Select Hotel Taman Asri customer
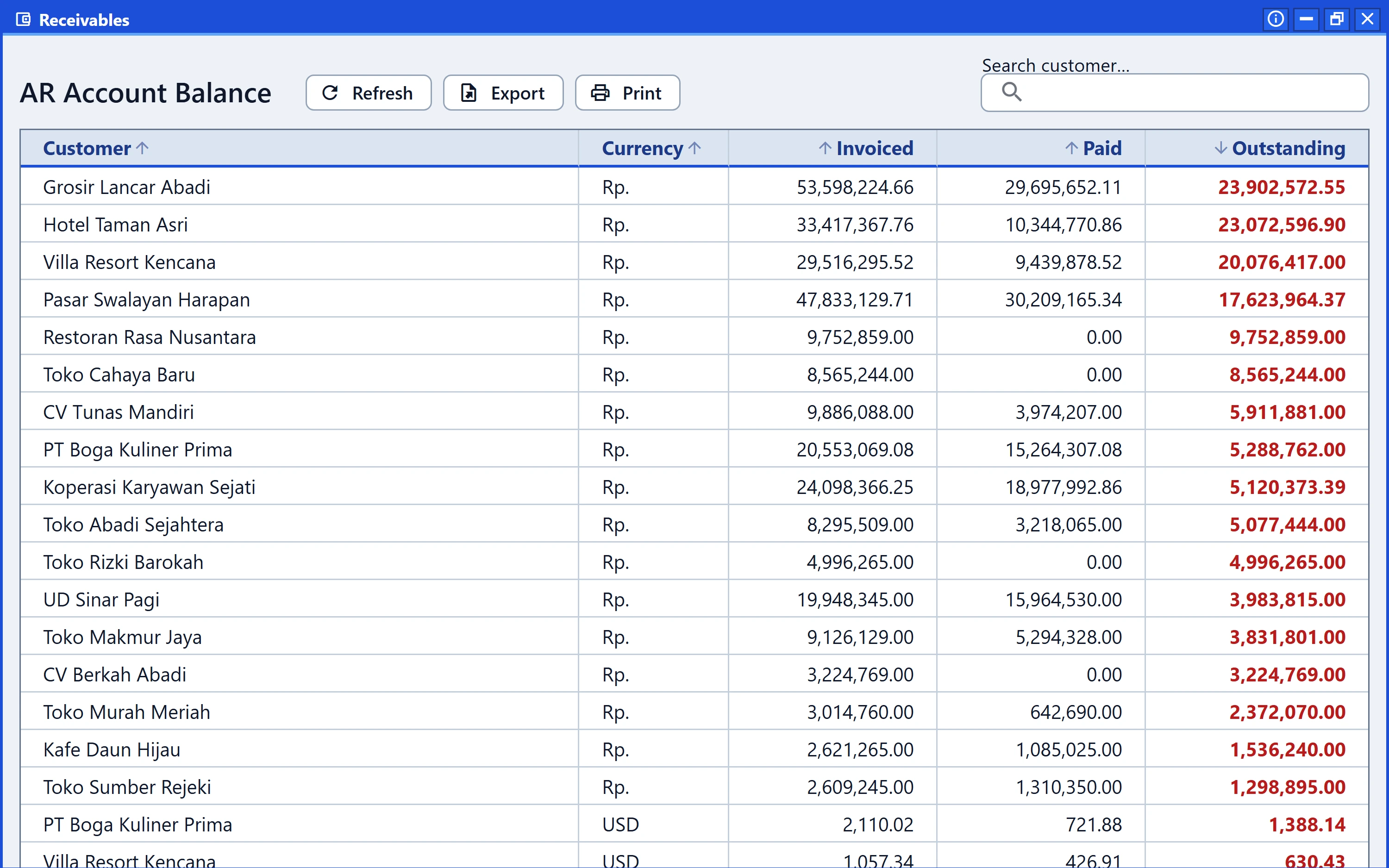Viewport: 1389px width, 868px height. point(115,225)
